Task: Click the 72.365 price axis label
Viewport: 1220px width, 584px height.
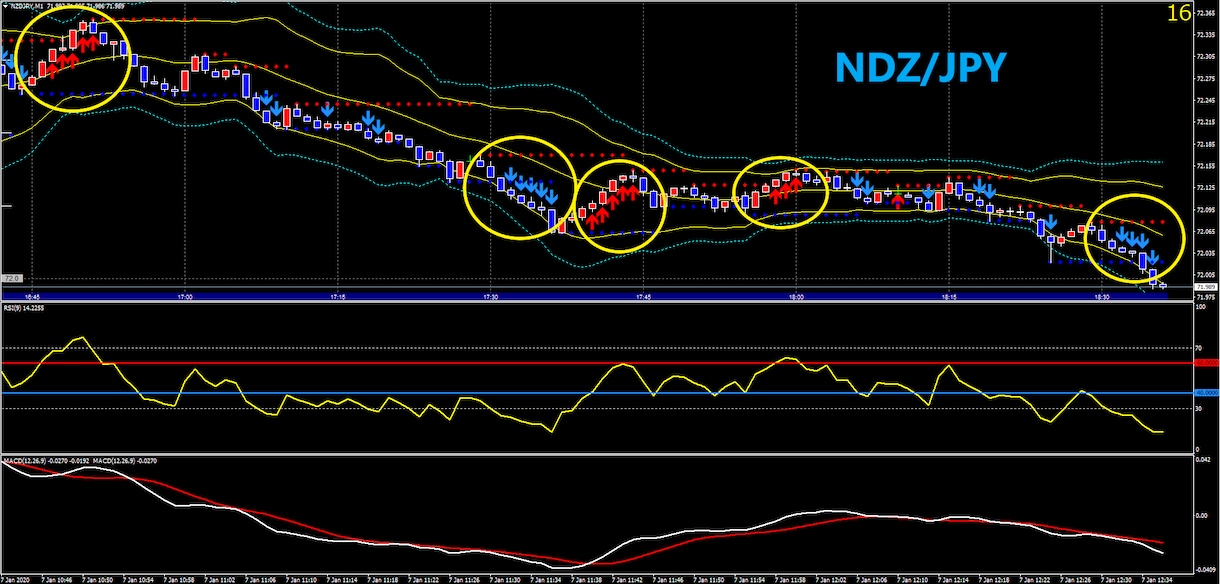Action: [x=1207, y=12]
